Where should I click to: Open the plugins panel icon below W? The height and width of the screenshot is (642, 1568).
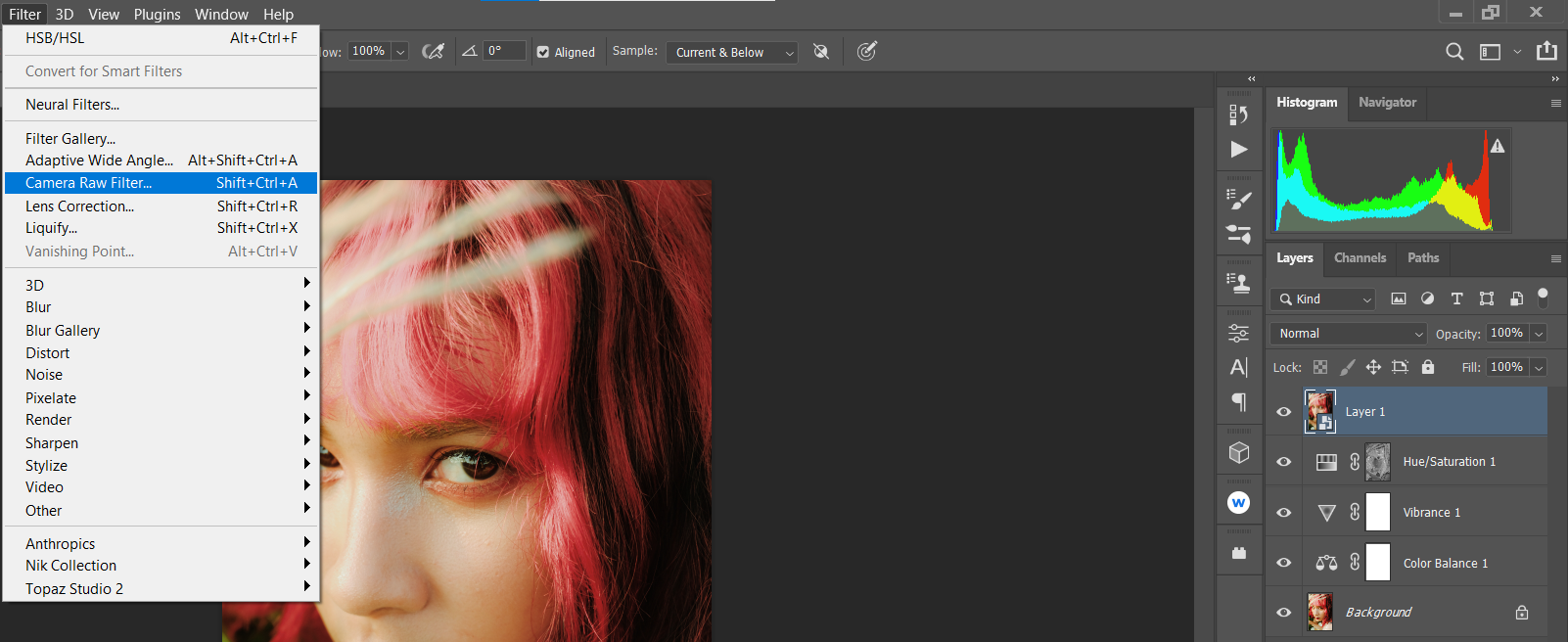pos(1238,553)
